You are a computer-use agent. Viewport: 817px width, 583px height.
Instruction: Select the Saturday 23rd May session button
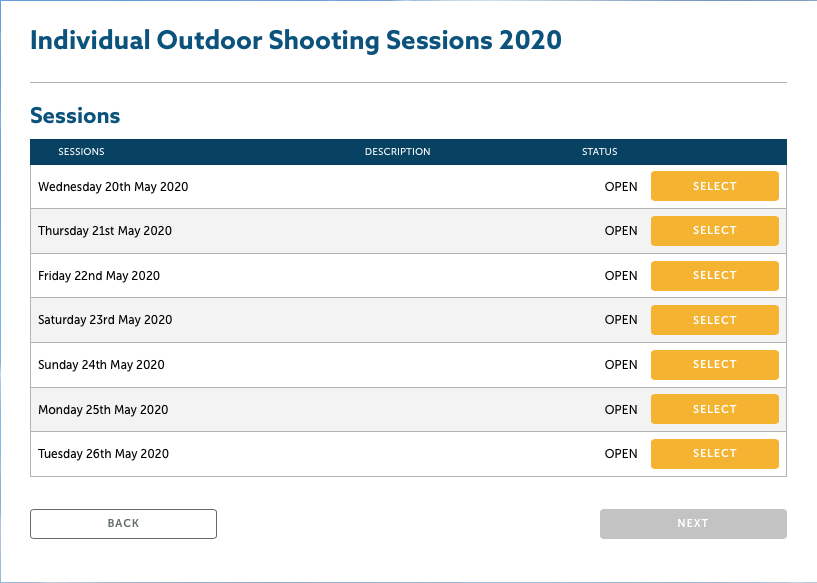coord(714,320)
